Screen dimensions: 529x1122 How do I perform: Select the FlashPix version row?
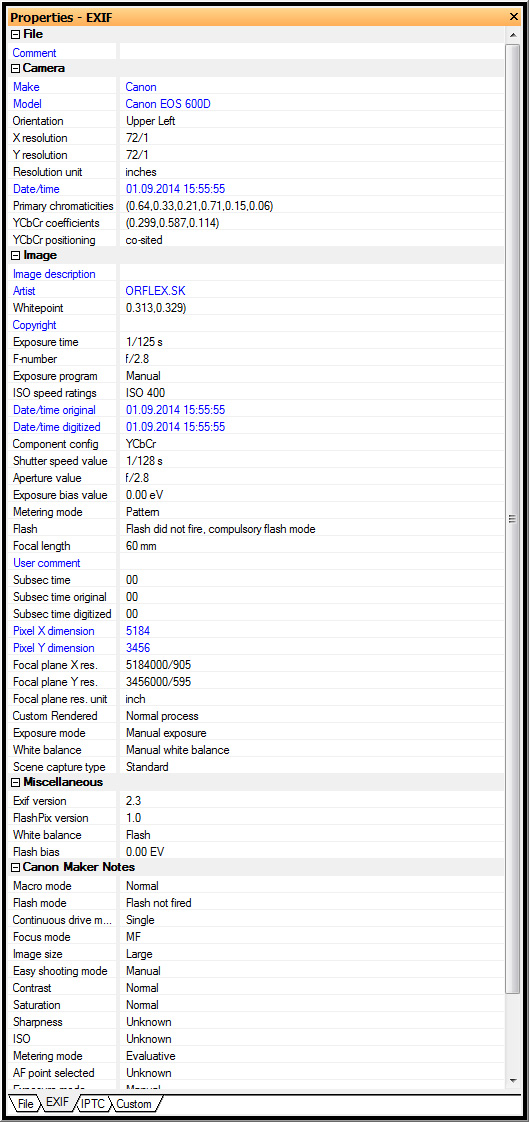256,818
